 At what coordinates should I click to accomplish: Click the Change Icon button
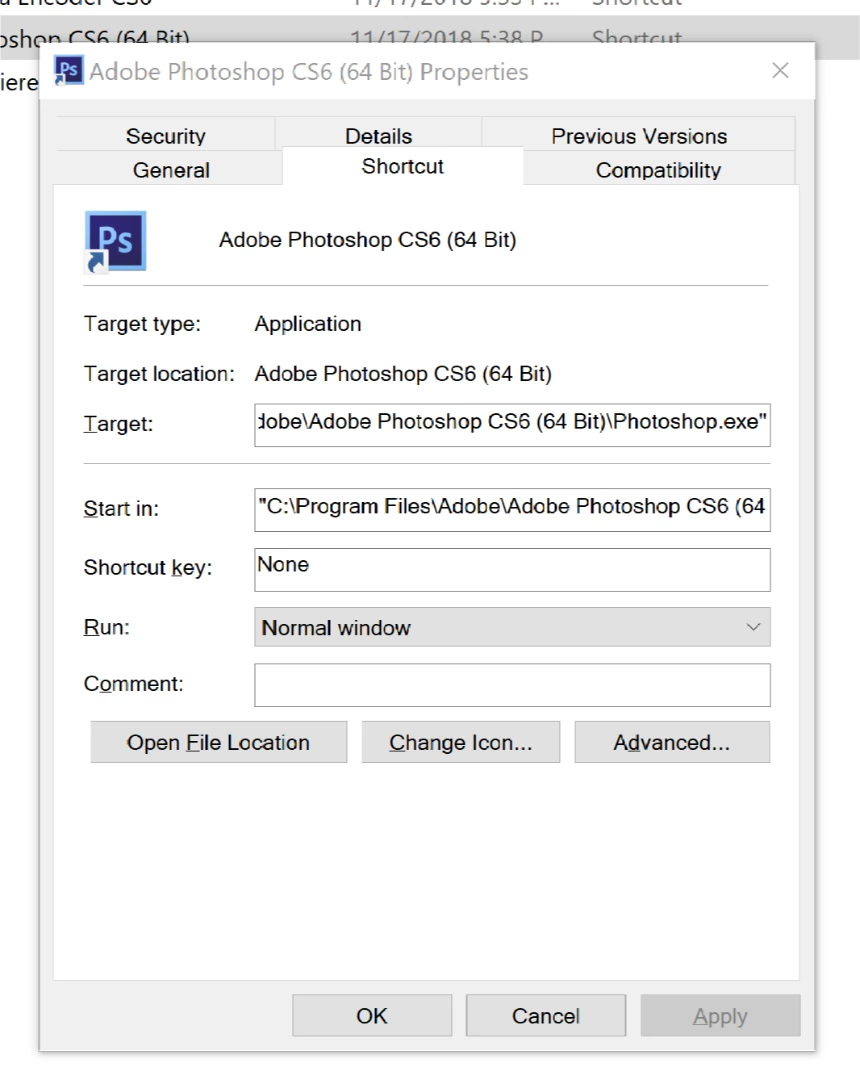coord(461,742)
